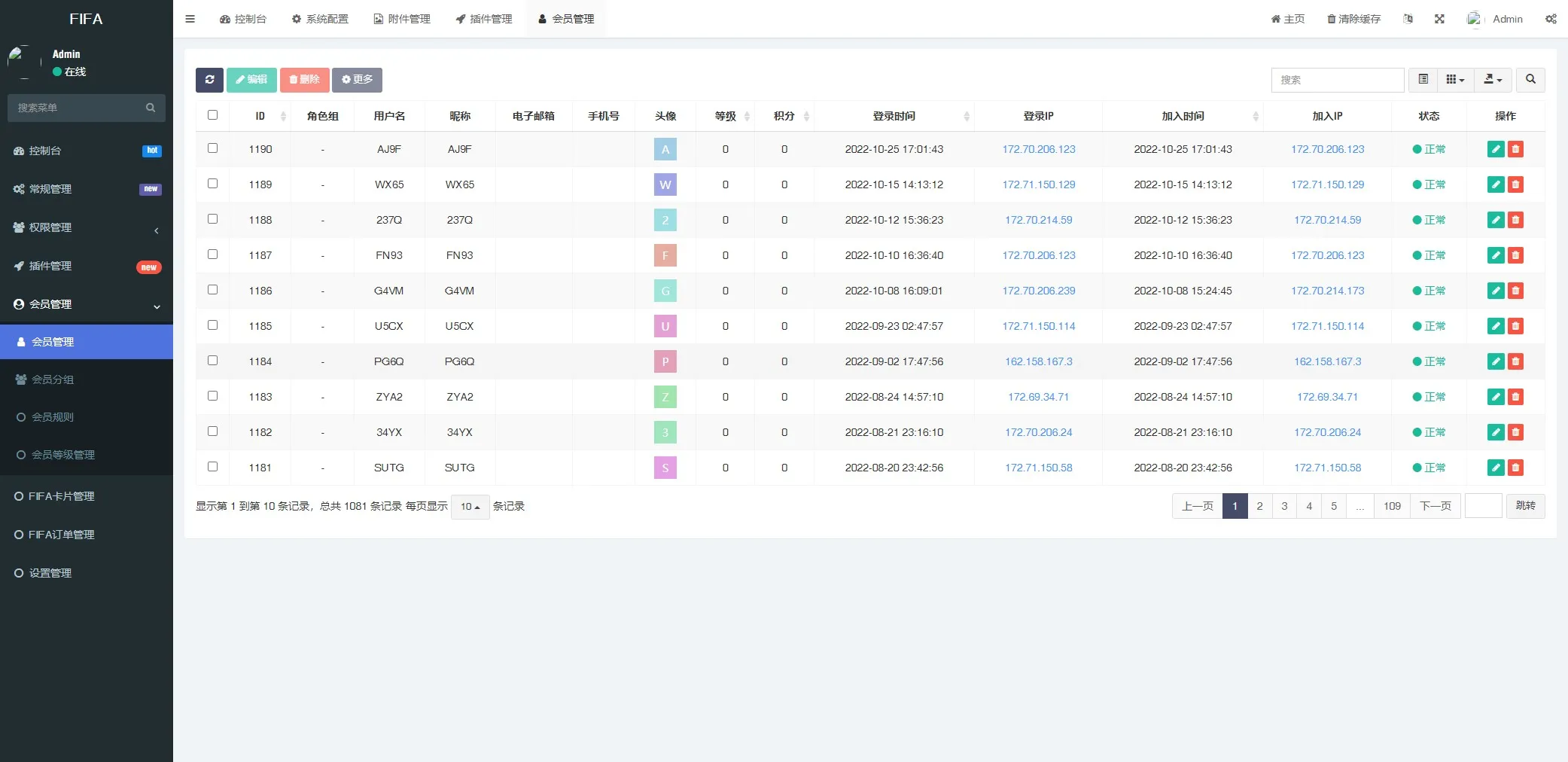Expand 权限管理 sidebar menu

point(87,227)
